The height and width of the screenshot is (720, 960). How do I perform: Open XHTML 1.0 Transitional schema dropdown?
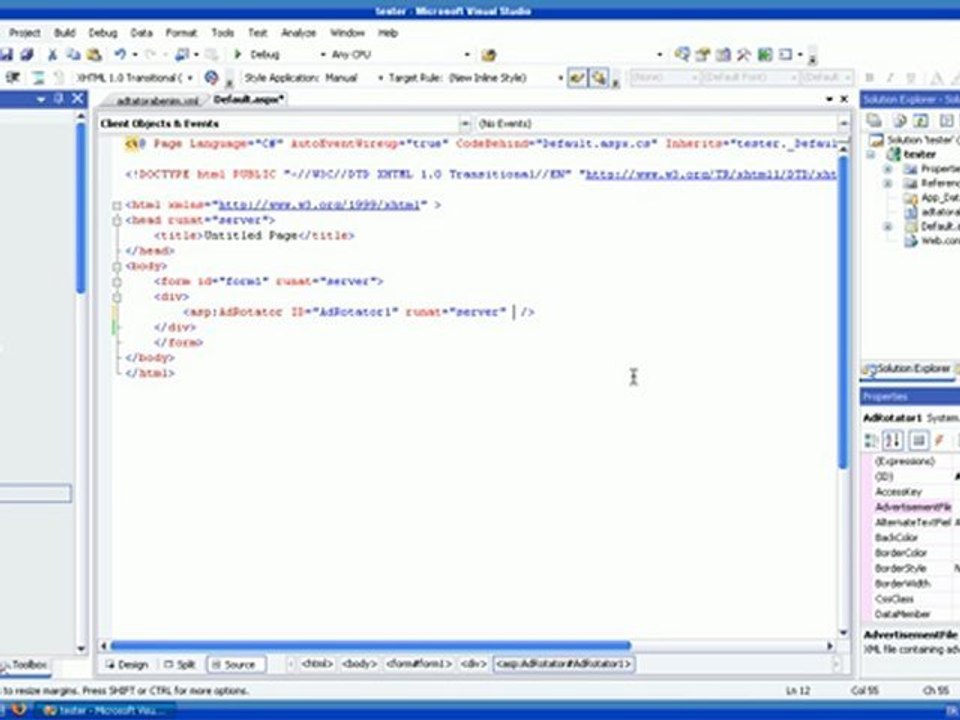[x=190, y=78]
